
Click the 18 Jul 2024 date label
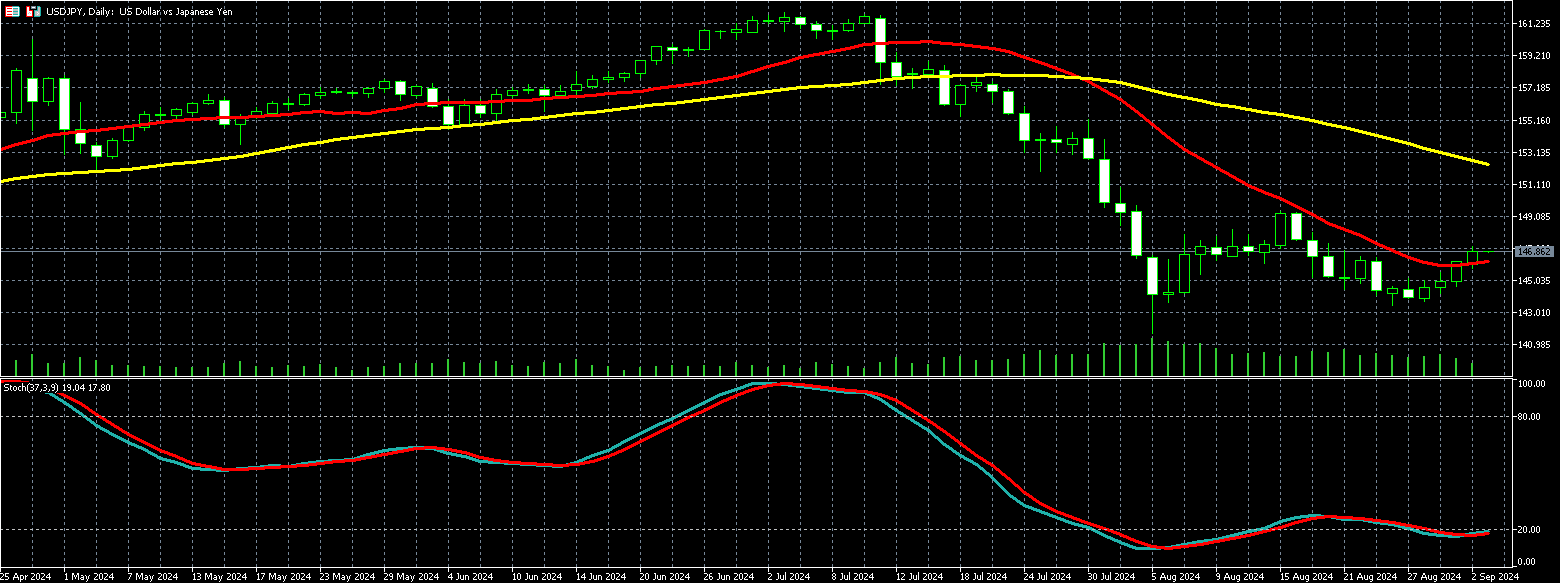pos(984,577)
